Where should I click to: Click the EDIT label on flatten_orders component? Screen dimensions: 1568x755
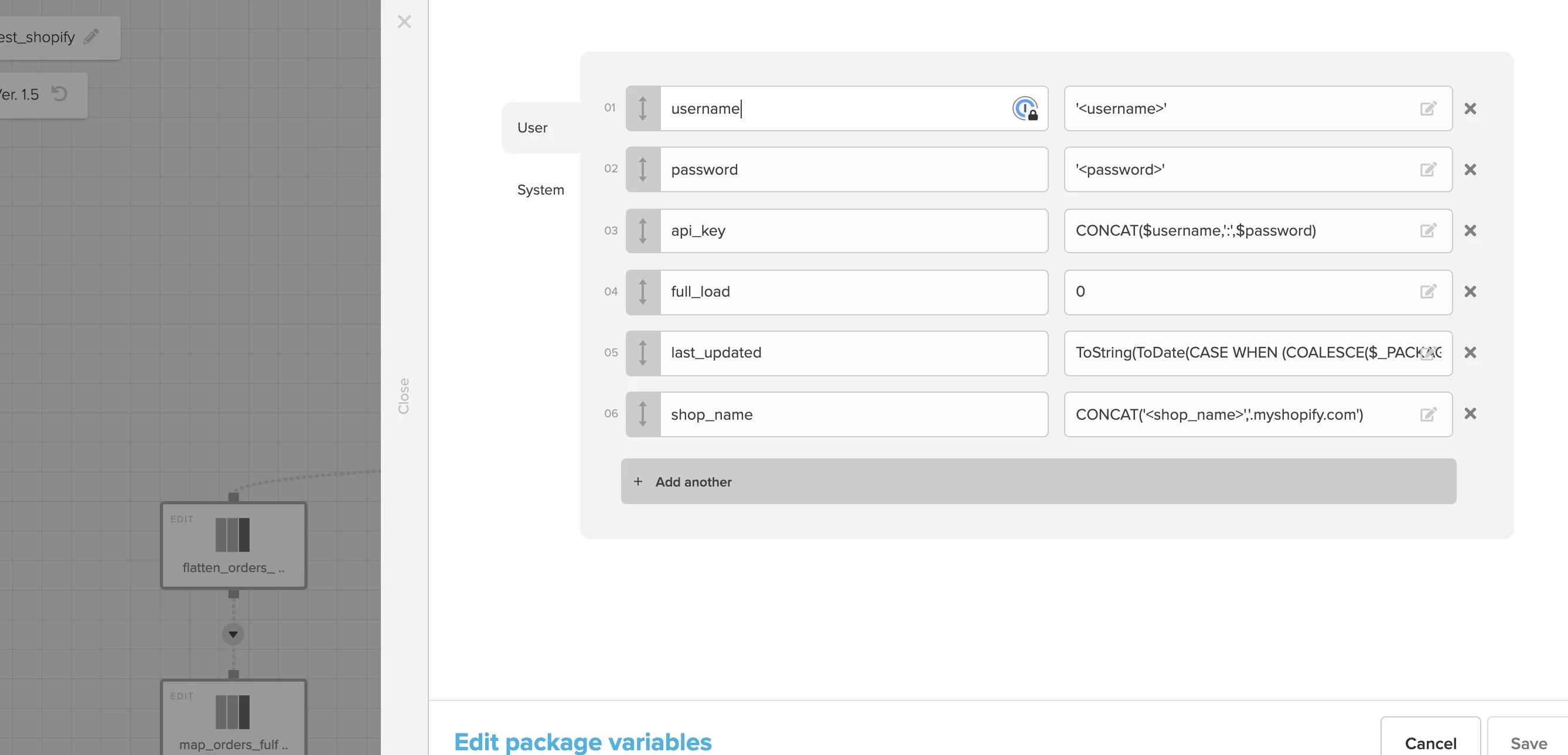(182, 519)
